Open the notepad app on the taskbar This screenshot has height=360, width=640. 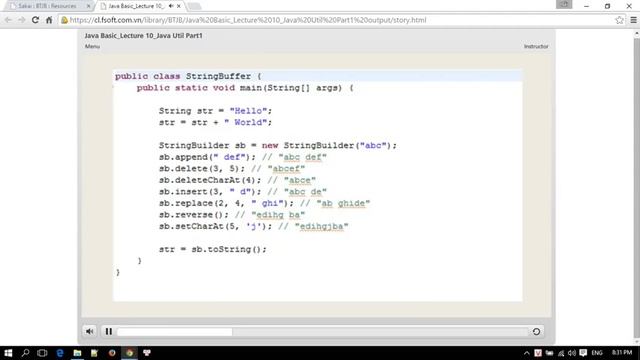pyautogui.click(x=94, y=353)
